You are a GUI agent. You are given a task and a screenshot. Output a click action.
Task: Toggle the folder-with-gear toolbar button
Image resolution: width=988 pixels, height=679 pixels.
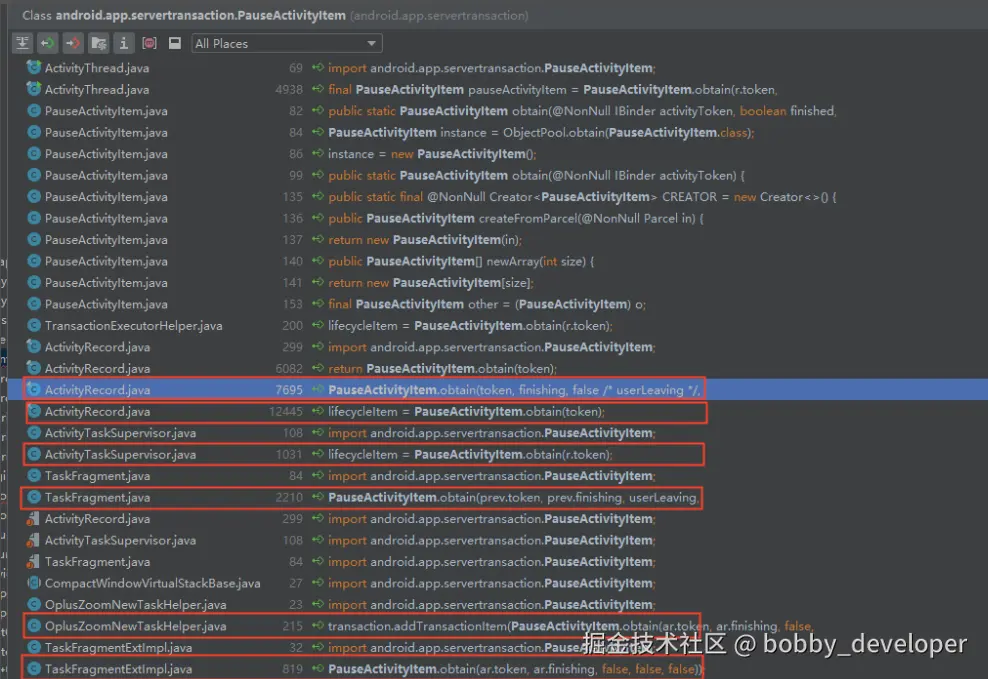98,43
